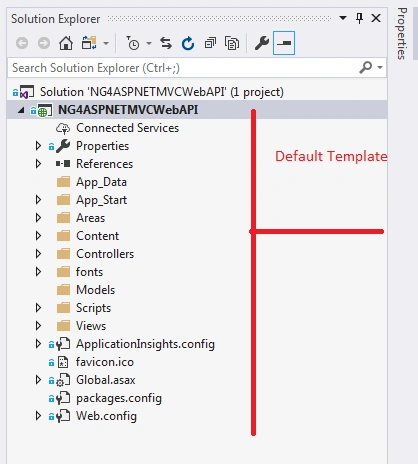This screenshot has height=464, width=418.
Task: Select the Views folder label
Action: pyautogui.click(x=91, y=326)
